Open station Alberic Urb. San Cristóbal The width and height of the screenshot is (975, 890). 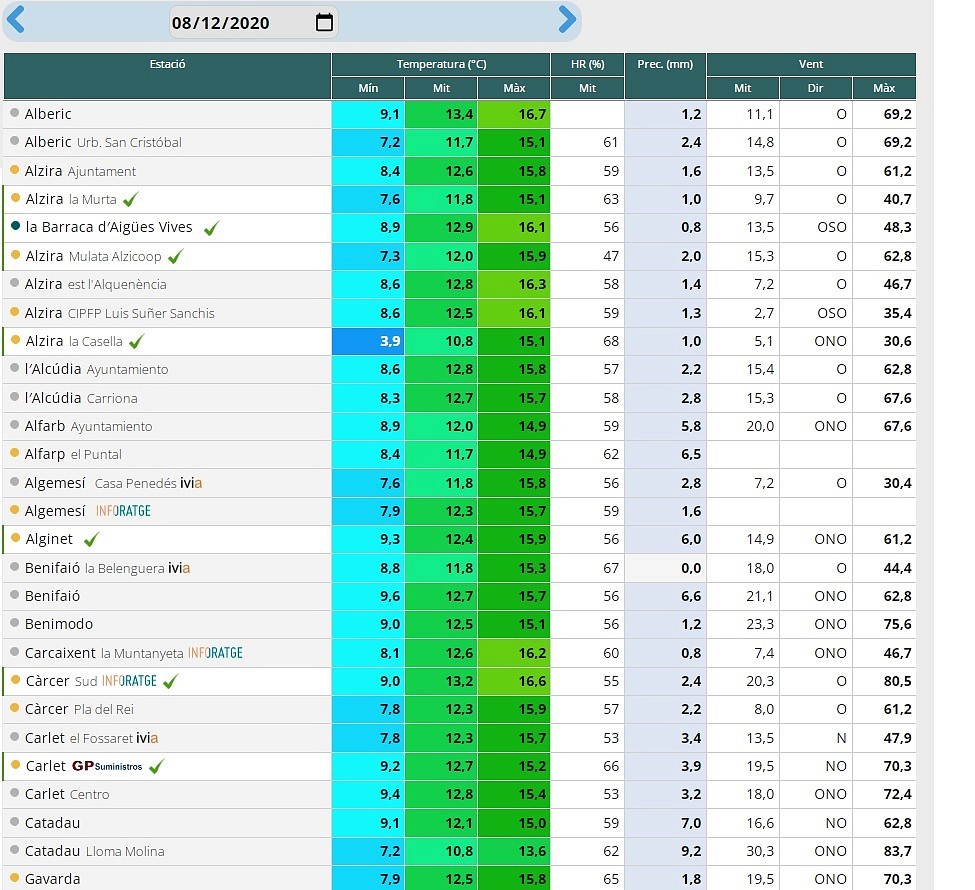(103, 142)
